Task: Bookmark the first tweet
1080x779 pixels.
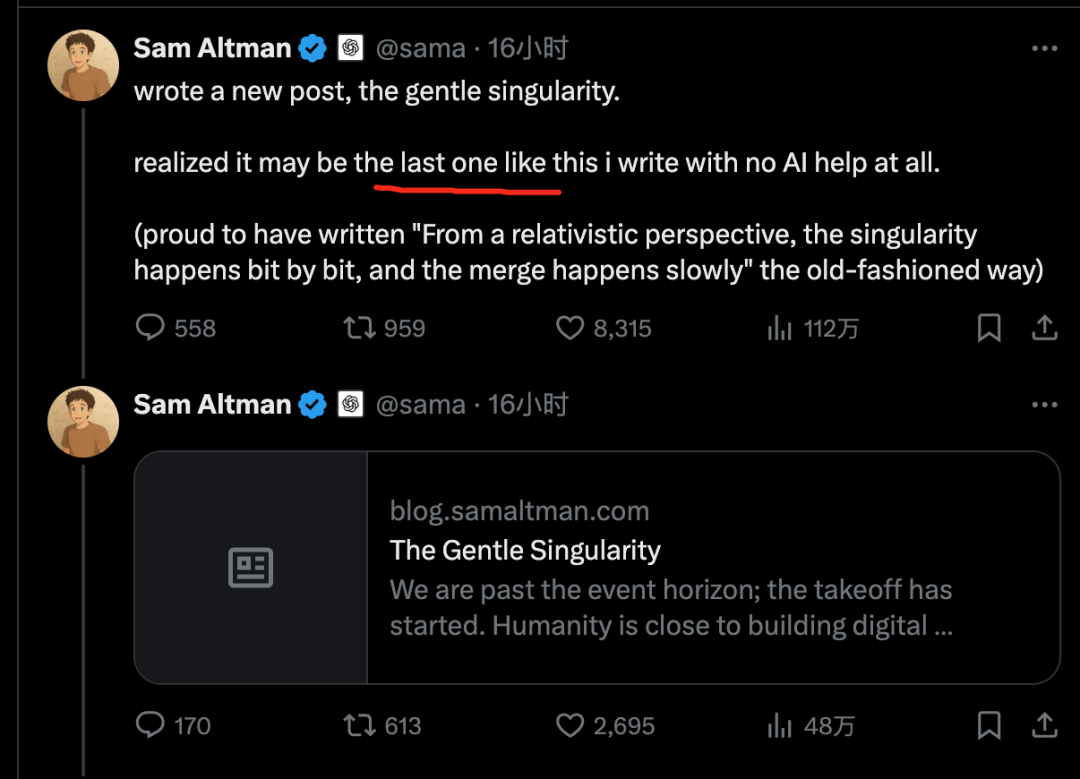Action: (989, 328)
